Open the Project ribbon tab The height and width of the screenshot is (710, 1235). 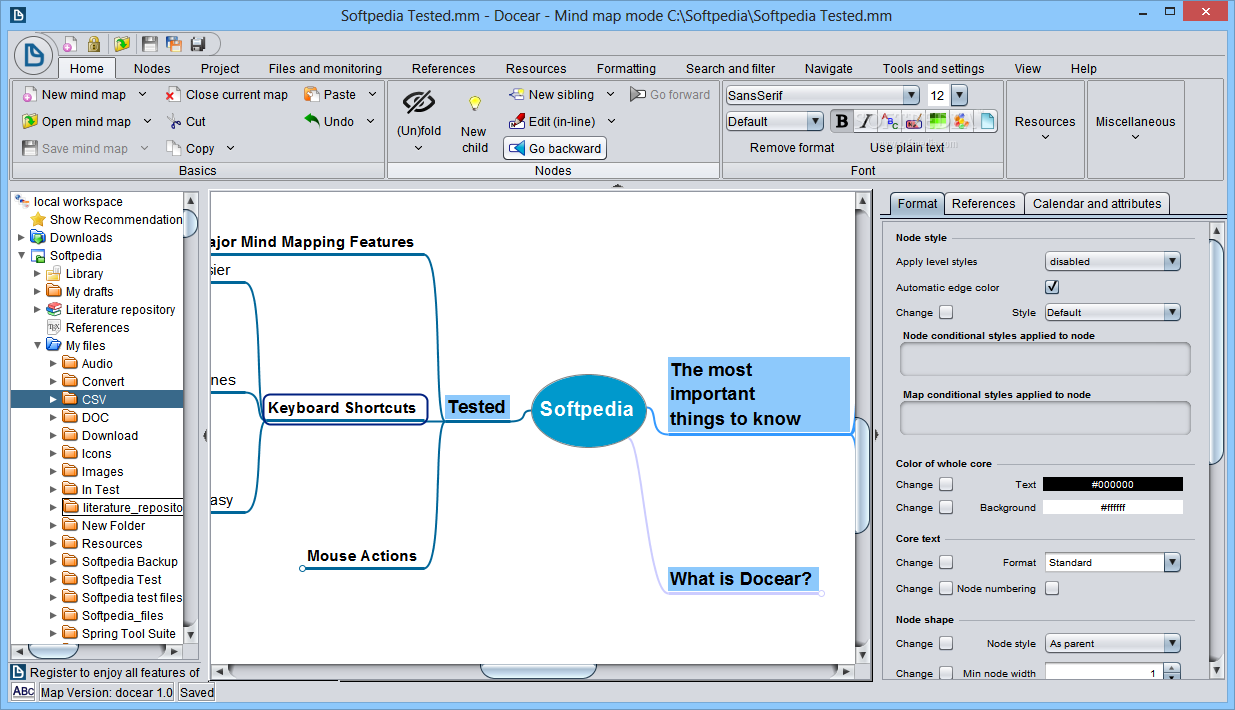220,69
